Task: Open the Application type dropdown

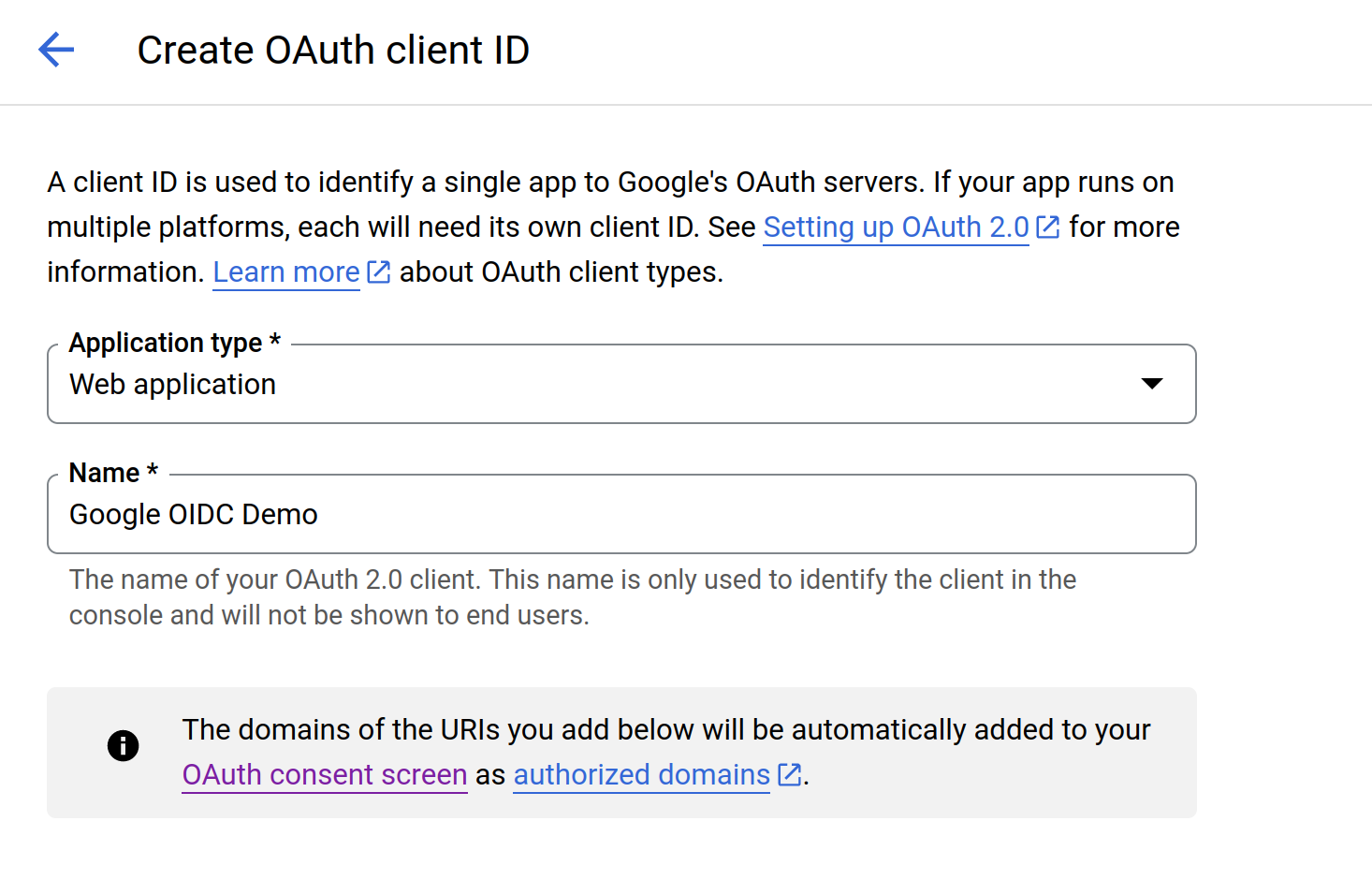Action: click(621, 384)
